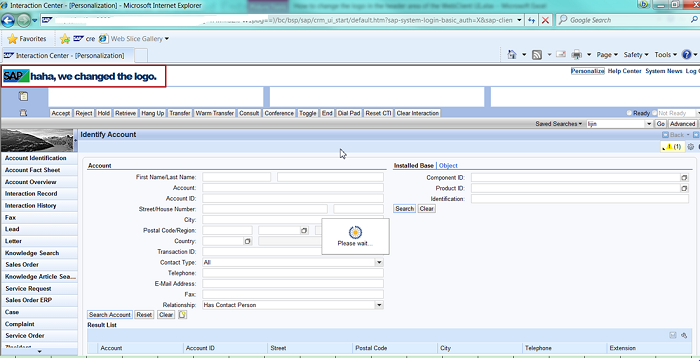
Task: Click the Personalize link
Action: (x=588, y=71)
